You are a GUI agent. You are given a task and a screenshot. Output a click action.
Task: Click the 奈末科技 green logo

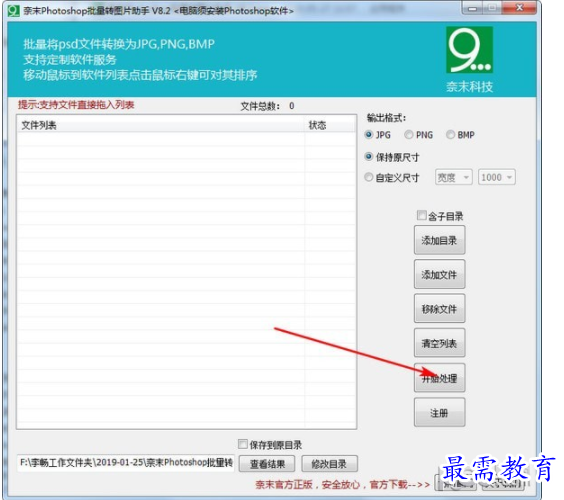click(x=469, y=50)
